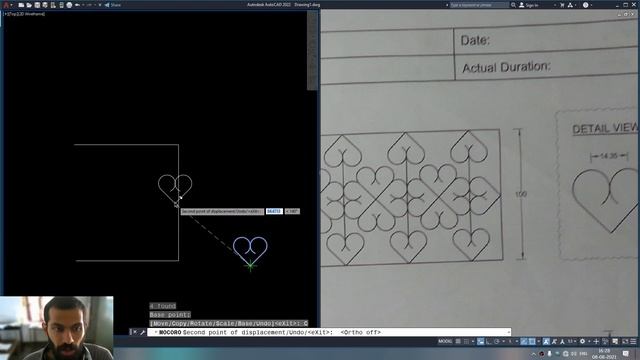640x360 pixels.
Task: Click the MODEL space button
Action: point(445,341)
